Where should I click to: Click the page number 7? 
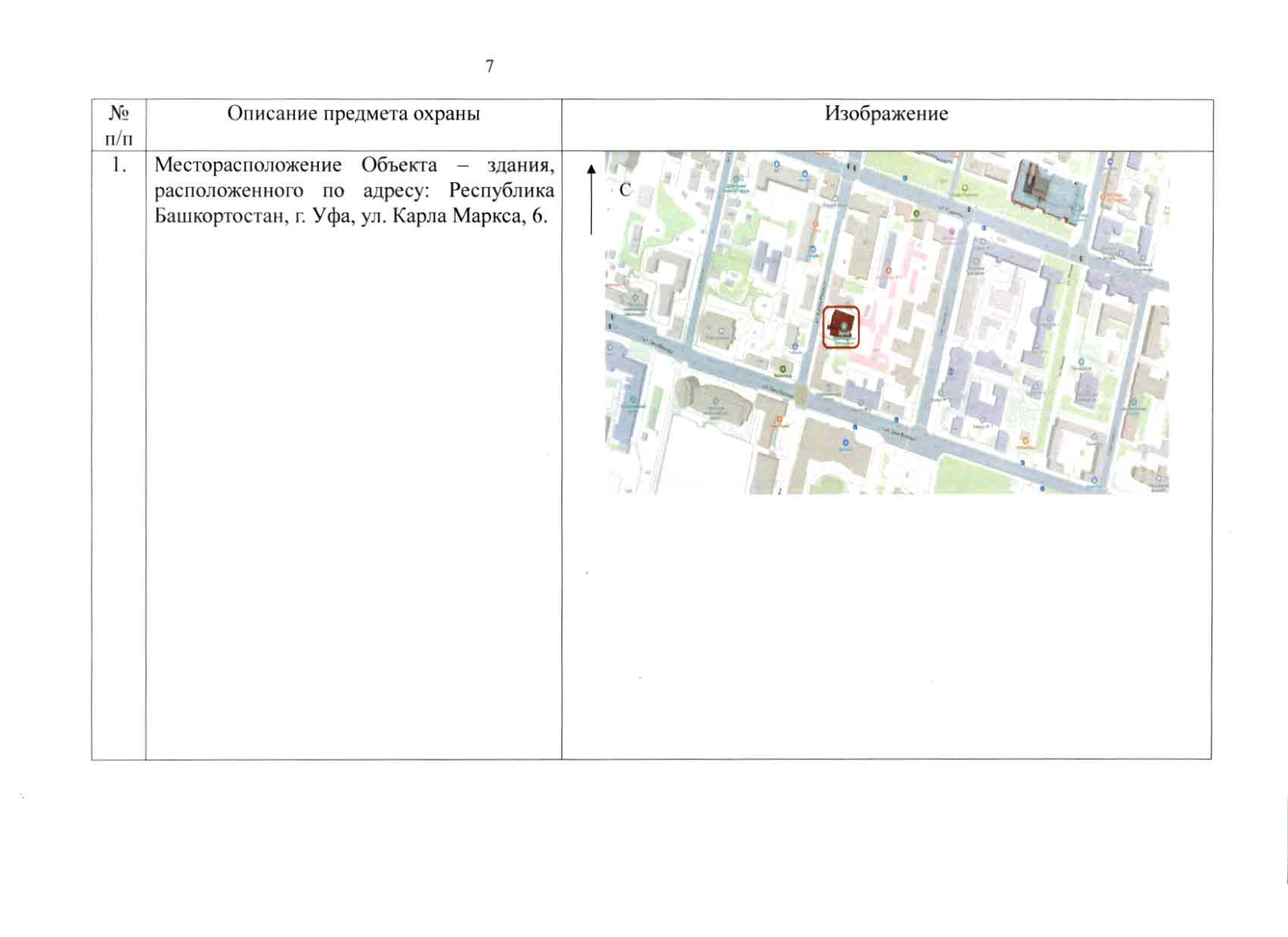tap(489, 66)
